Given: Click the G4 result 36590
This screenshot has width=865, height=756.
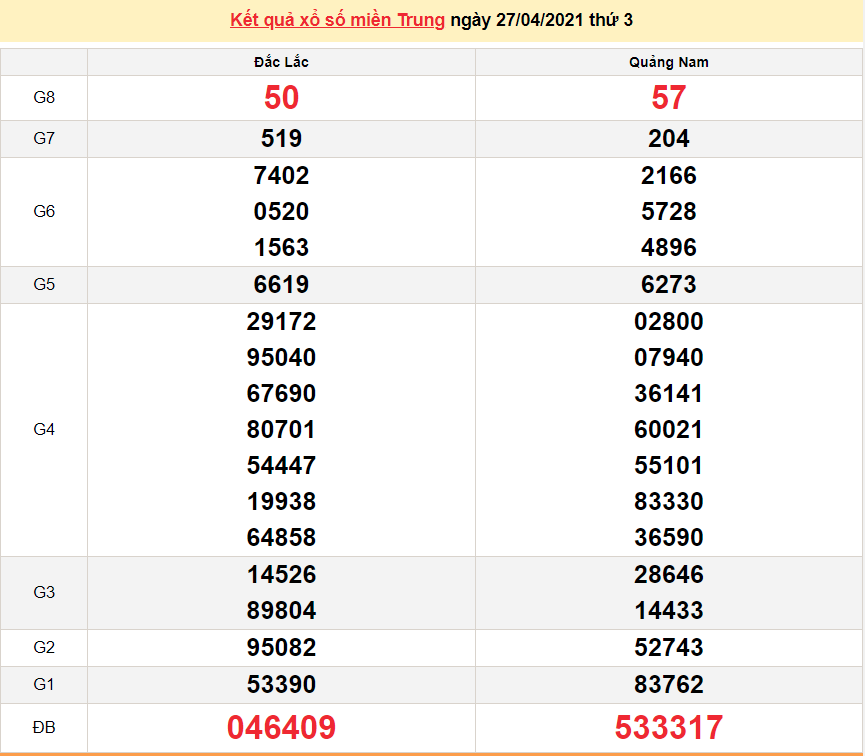Looking at the screenshot, I should click(x=669, y=537).
